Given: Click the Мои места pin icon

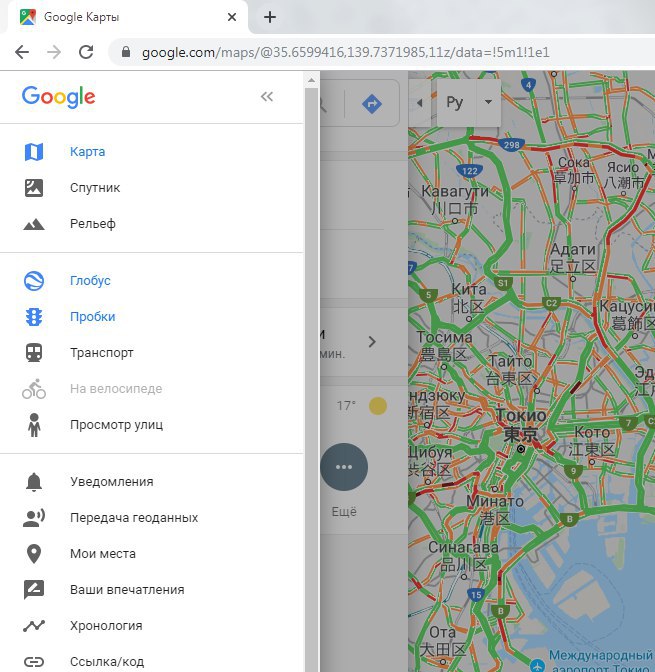Looking at the screenshot, I should [34, 554].
